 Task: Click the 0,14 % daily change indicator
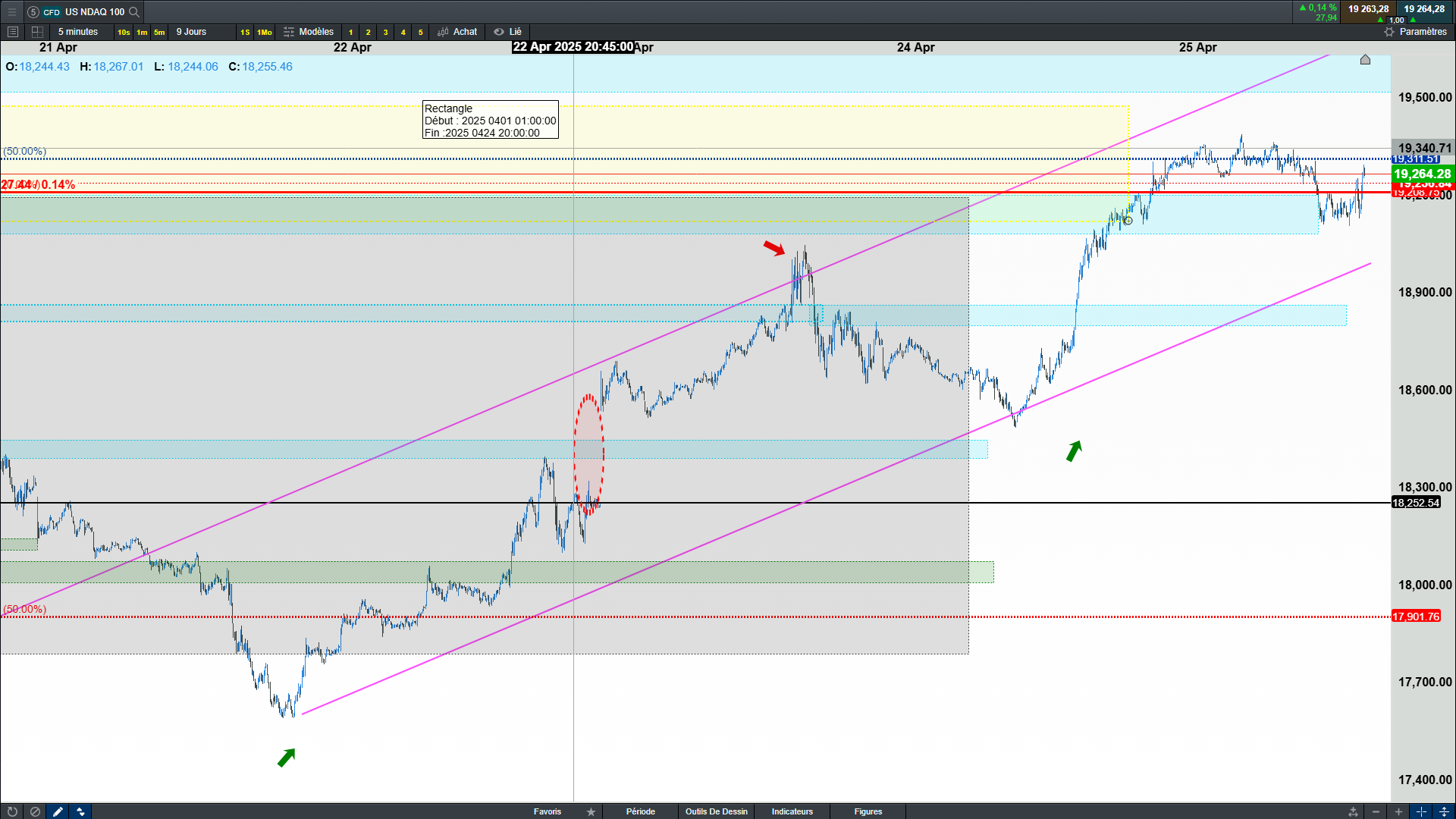click(x=1318, y=8)
